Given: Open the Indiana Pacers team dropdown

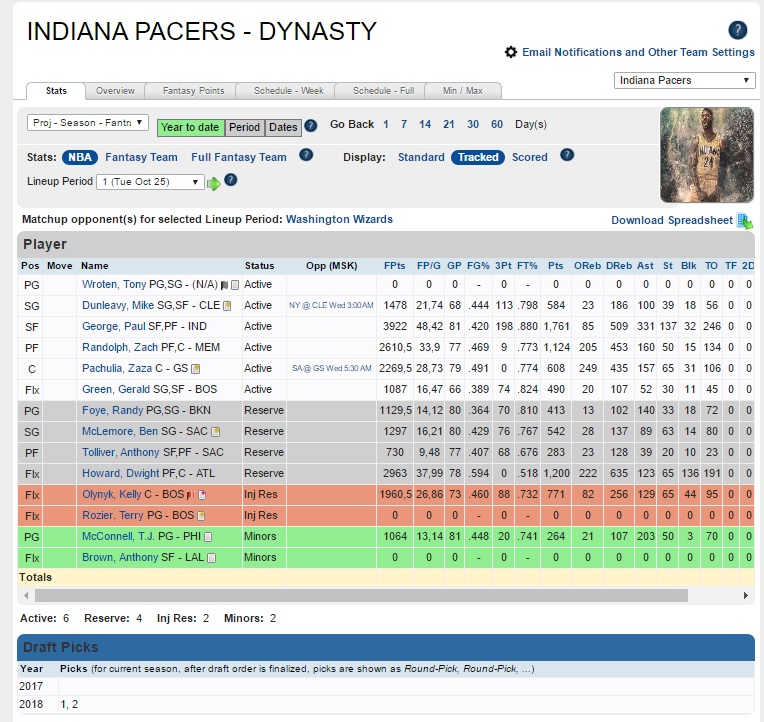Looking at the screenshot, I should (684, 80).
